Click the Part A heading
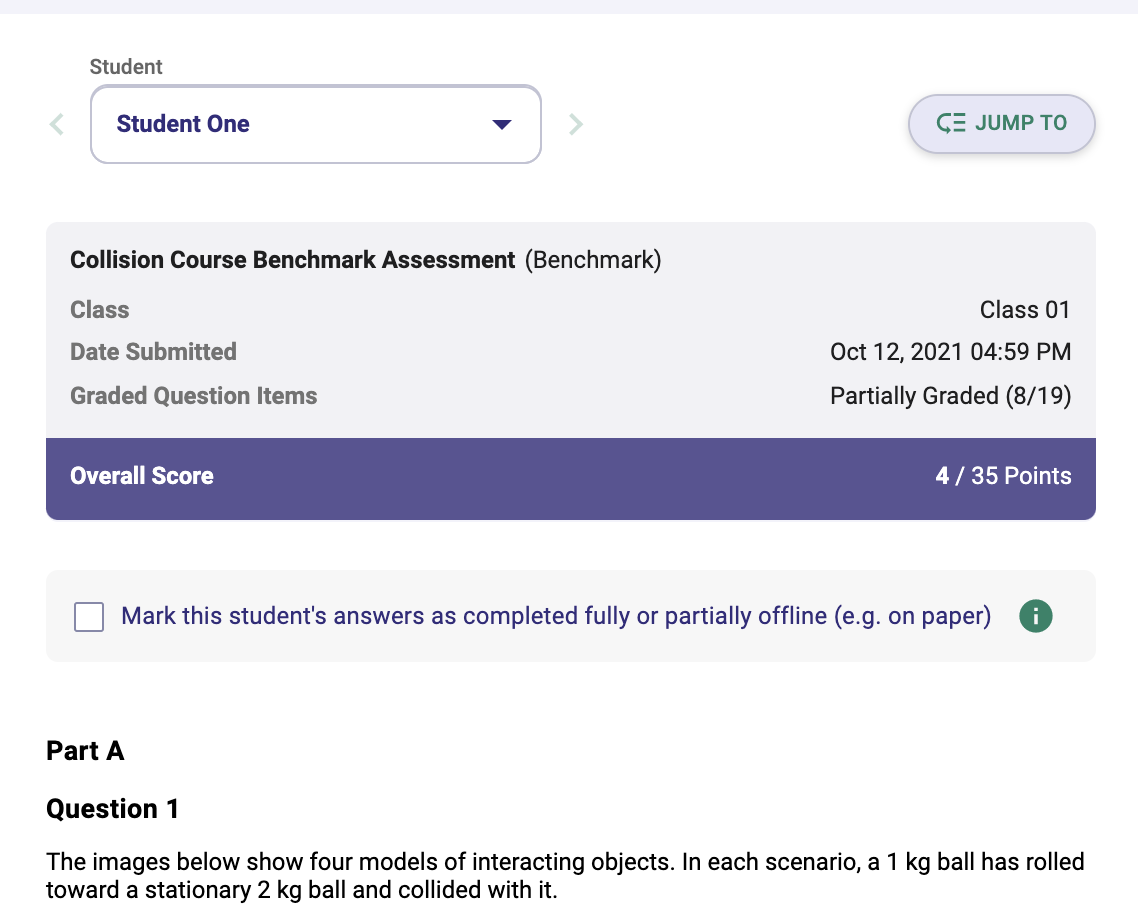This screenshot has width=1138, height=916. pos(86,751)
